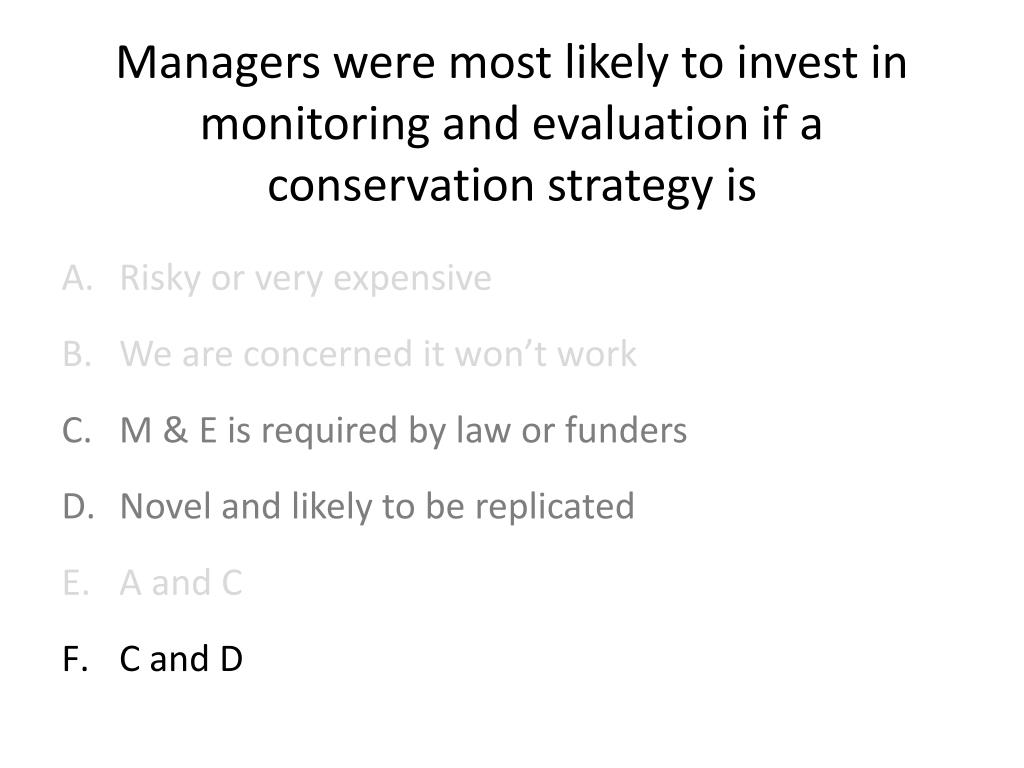Image resolution: width=1024 pixels, height=768 pixels.
Task: Click the word 'replicated' in option D
Action: point(554,507)
